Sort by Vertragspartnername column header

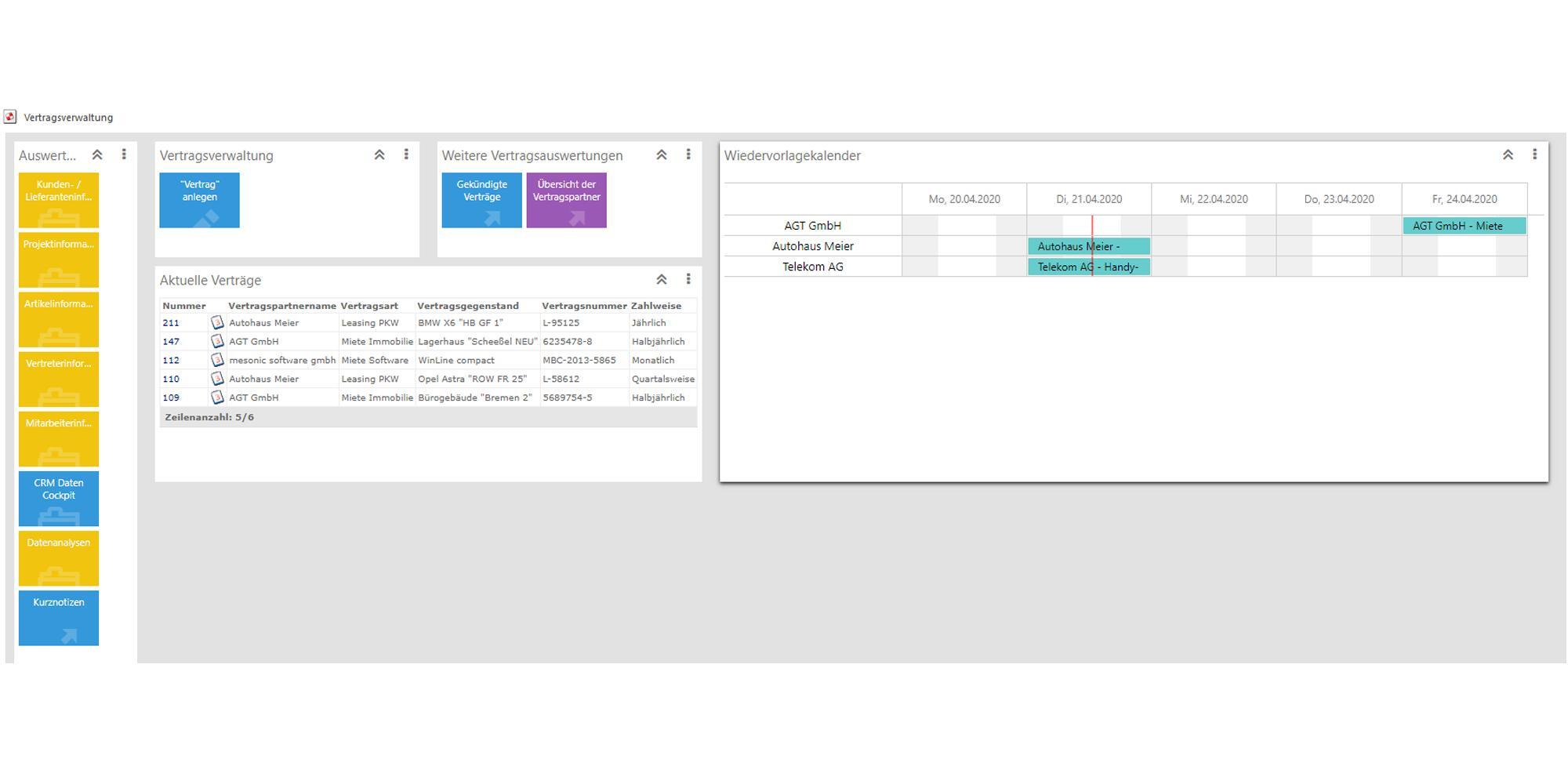click(x=282, y=306)
